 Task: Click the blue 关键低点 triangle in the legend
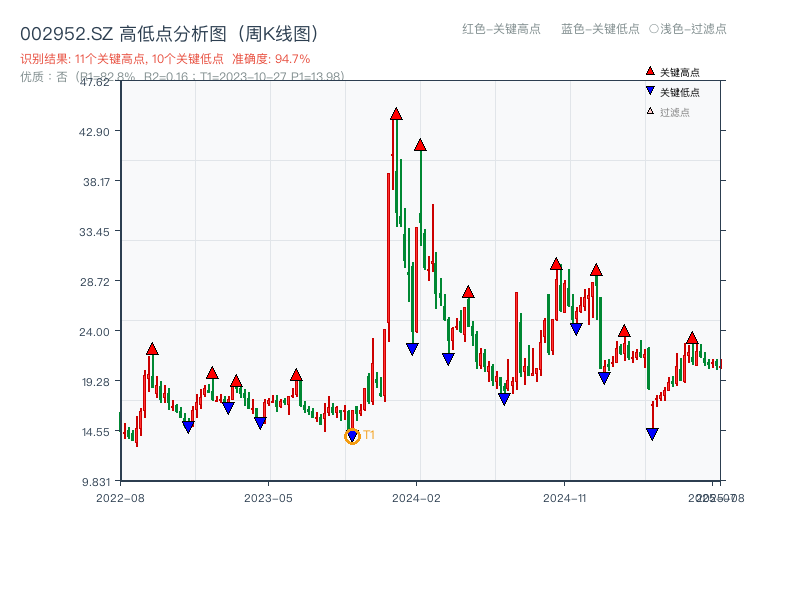coord(650,91)
